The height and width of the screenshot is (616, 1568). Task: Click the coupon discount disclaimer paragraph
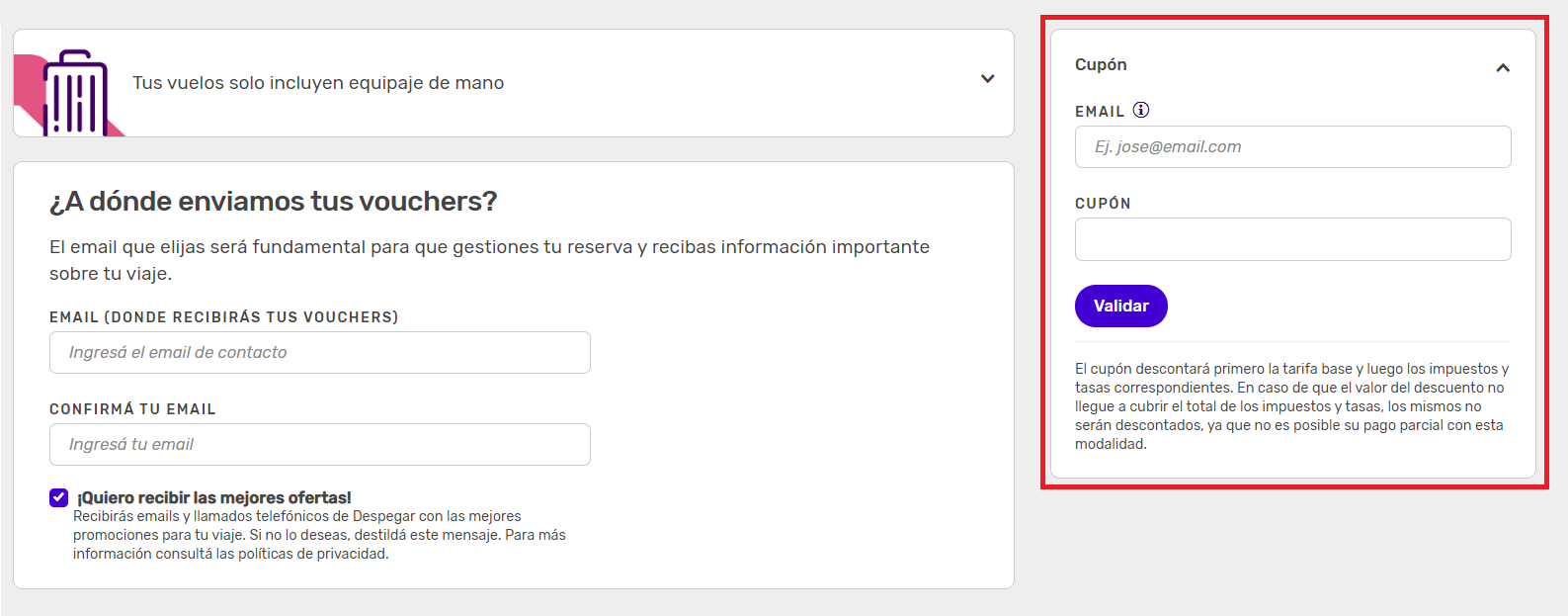coord(1290,406)
